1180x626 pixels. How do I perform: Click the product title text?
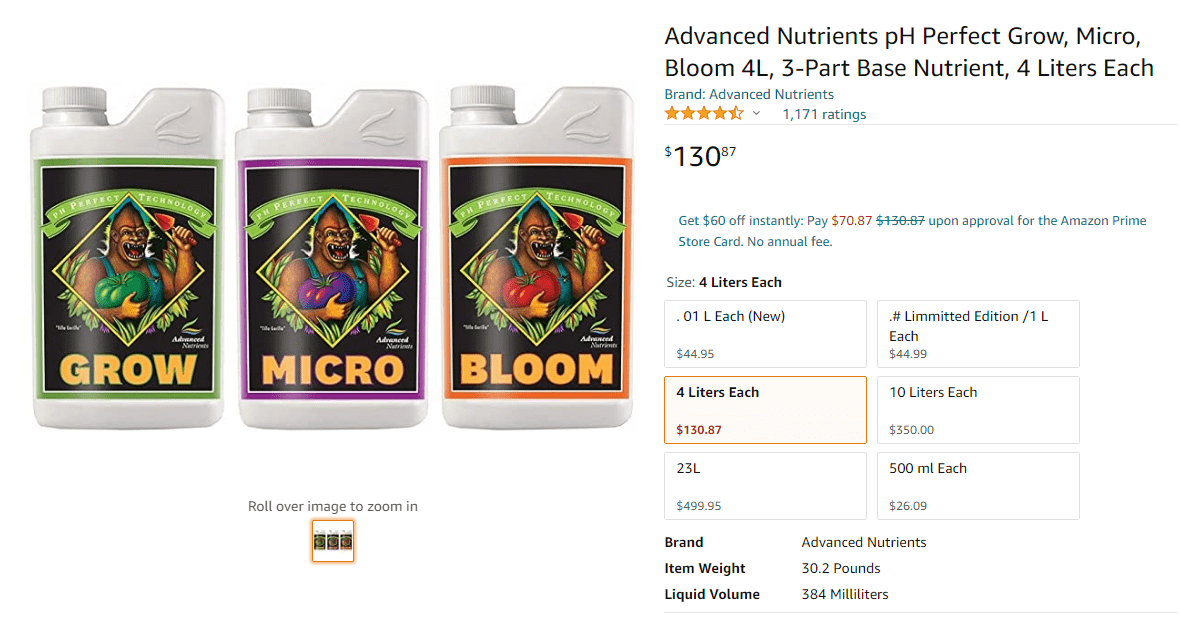pyautogui.click(x=909, y=52)
